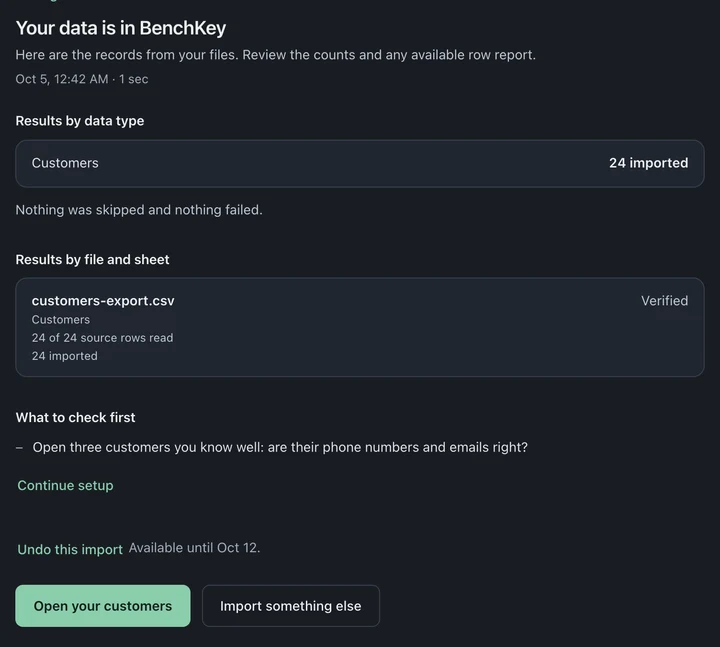Click the 24 of 24 source rows read line
The width and height of the screenshot is (720, 647).
(102, 338)
